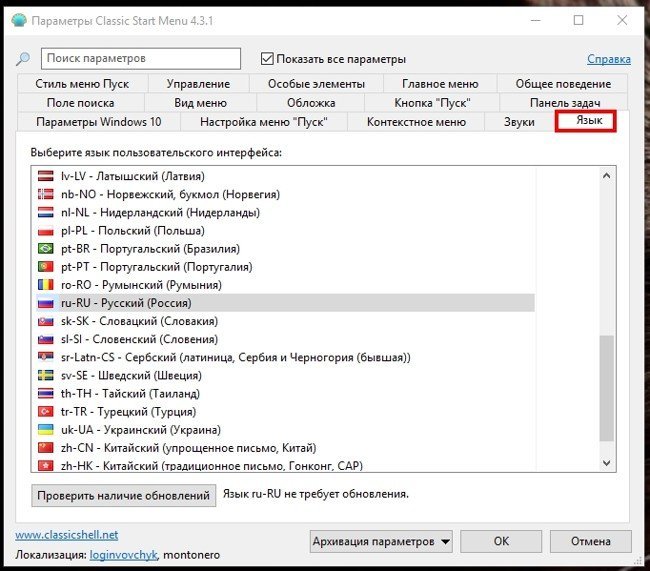The image size is (650, 571).
Task: Click the language list scroll-up arrow
Action: [x=606, y=175]
